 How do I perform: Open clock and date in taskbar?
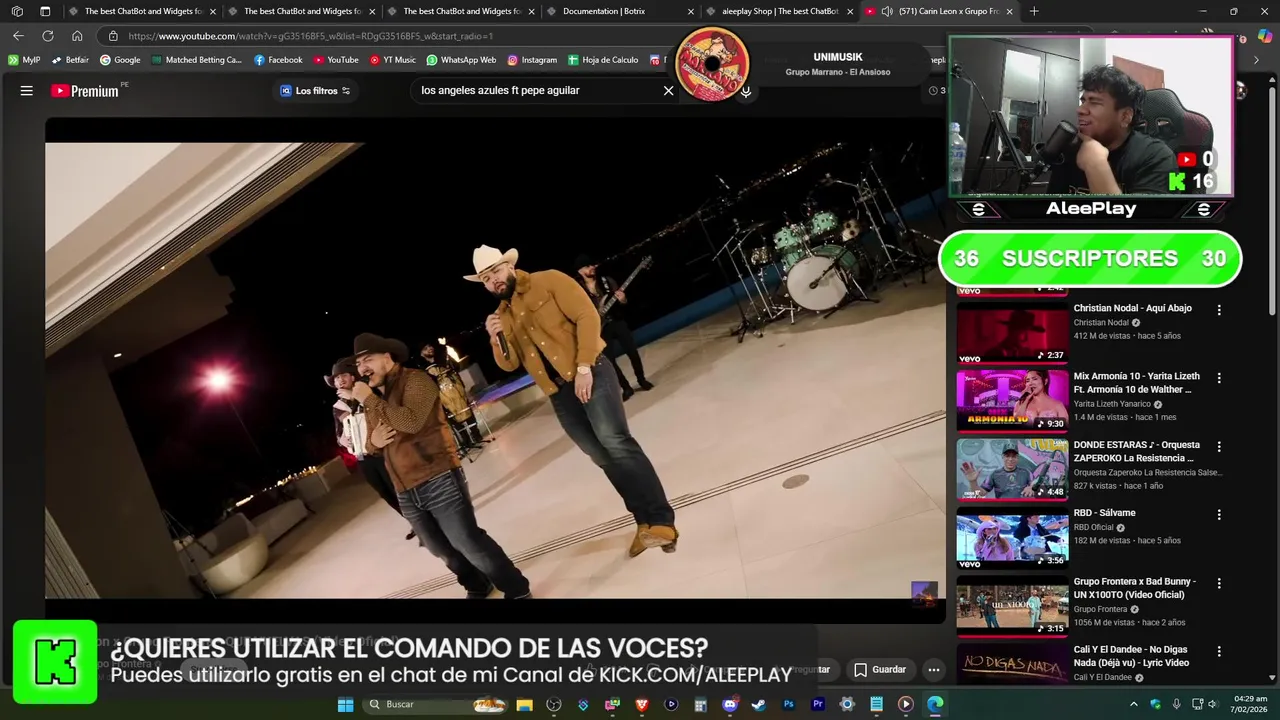(x=1250, y=704)
